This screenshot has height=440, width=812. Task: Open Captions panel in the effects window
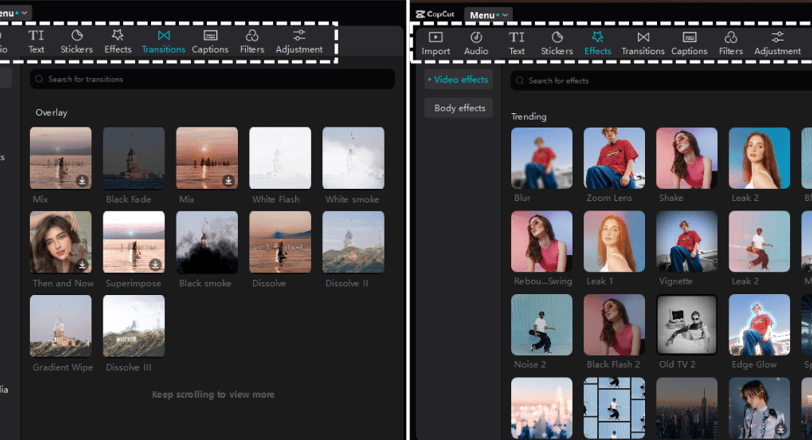tap(689, 43)
